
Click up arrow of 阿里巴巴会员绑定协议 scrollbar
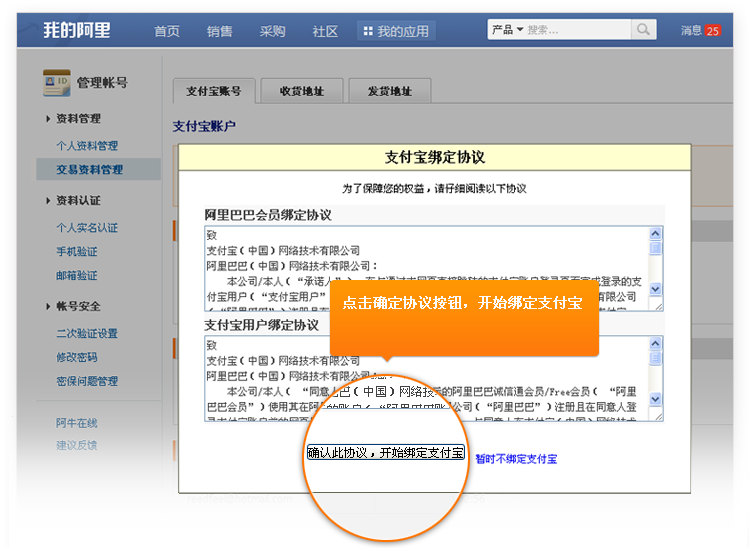(x=655, y=233)
